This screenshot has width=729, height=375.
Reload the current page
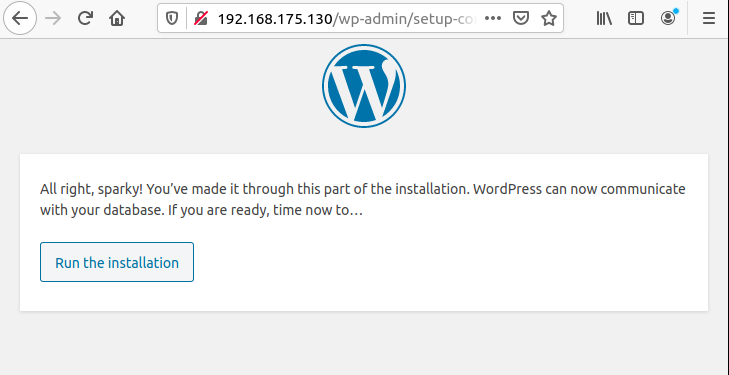[85, 18]
